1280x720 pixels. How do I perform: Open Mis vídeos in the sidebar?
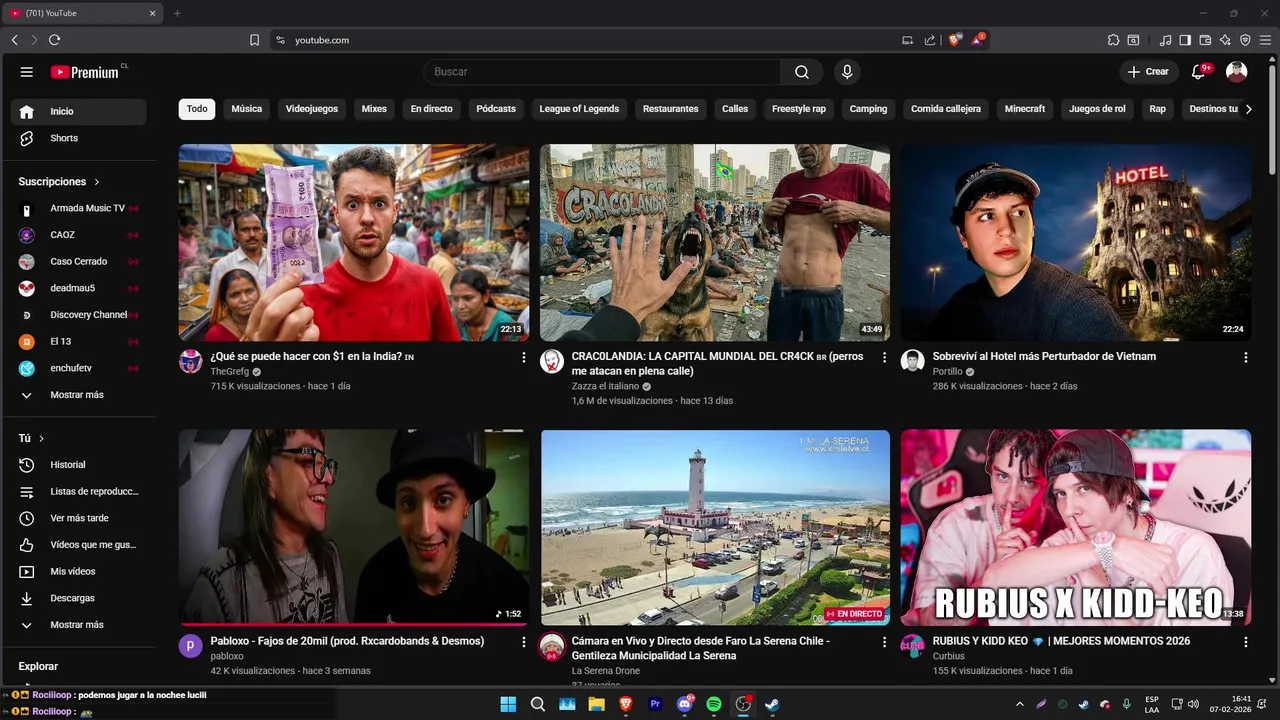[78, 572]
